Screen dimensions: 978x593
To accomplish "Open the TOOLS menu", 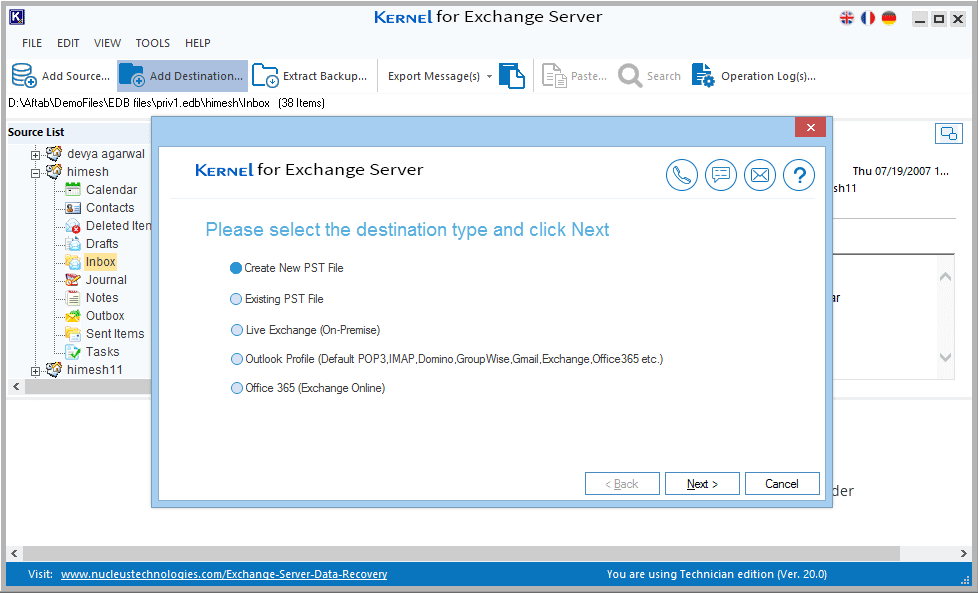I will click(x=153, y=43).
